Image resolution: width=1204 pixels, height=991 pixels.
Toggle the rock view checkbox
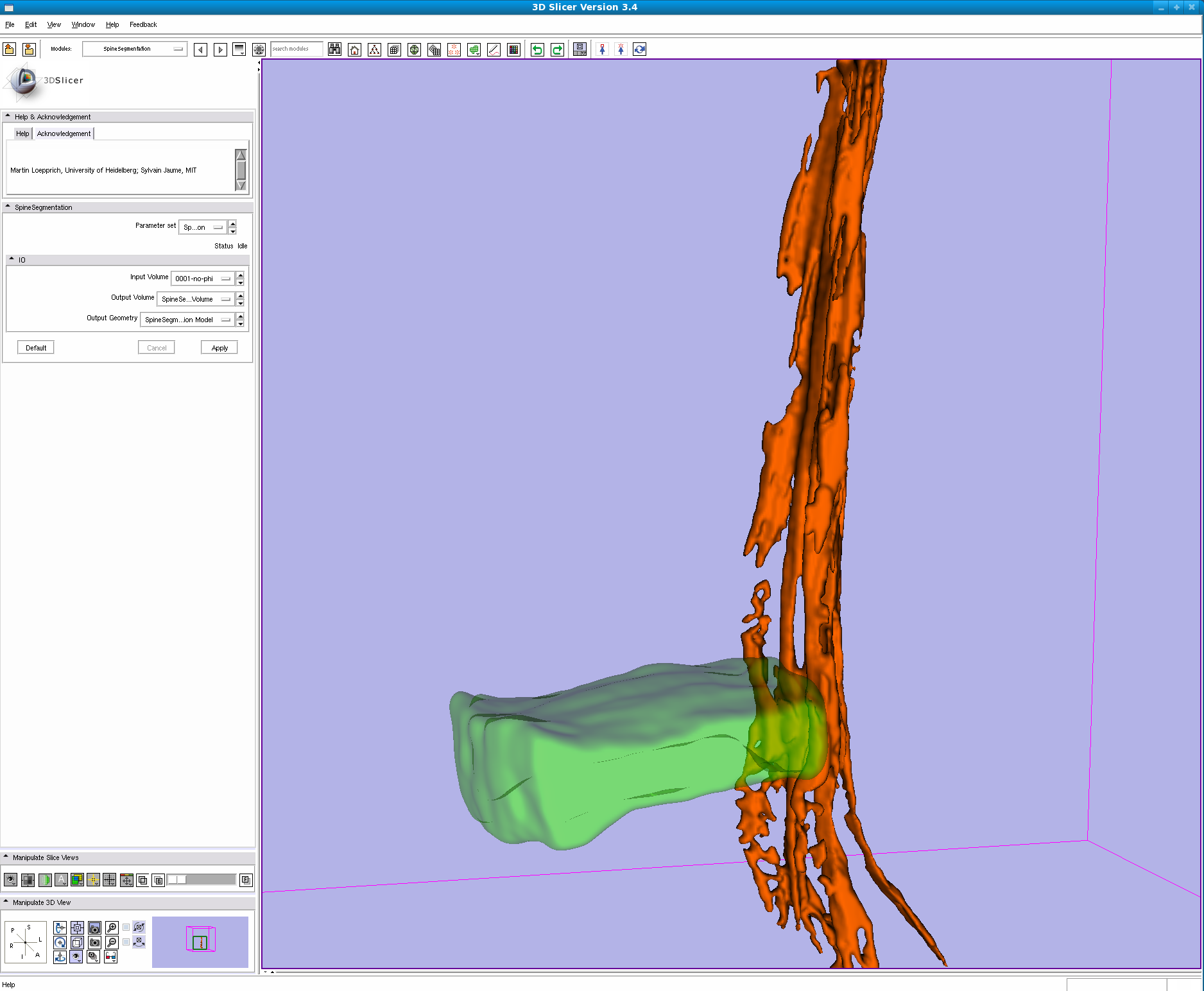pos(126,942)
